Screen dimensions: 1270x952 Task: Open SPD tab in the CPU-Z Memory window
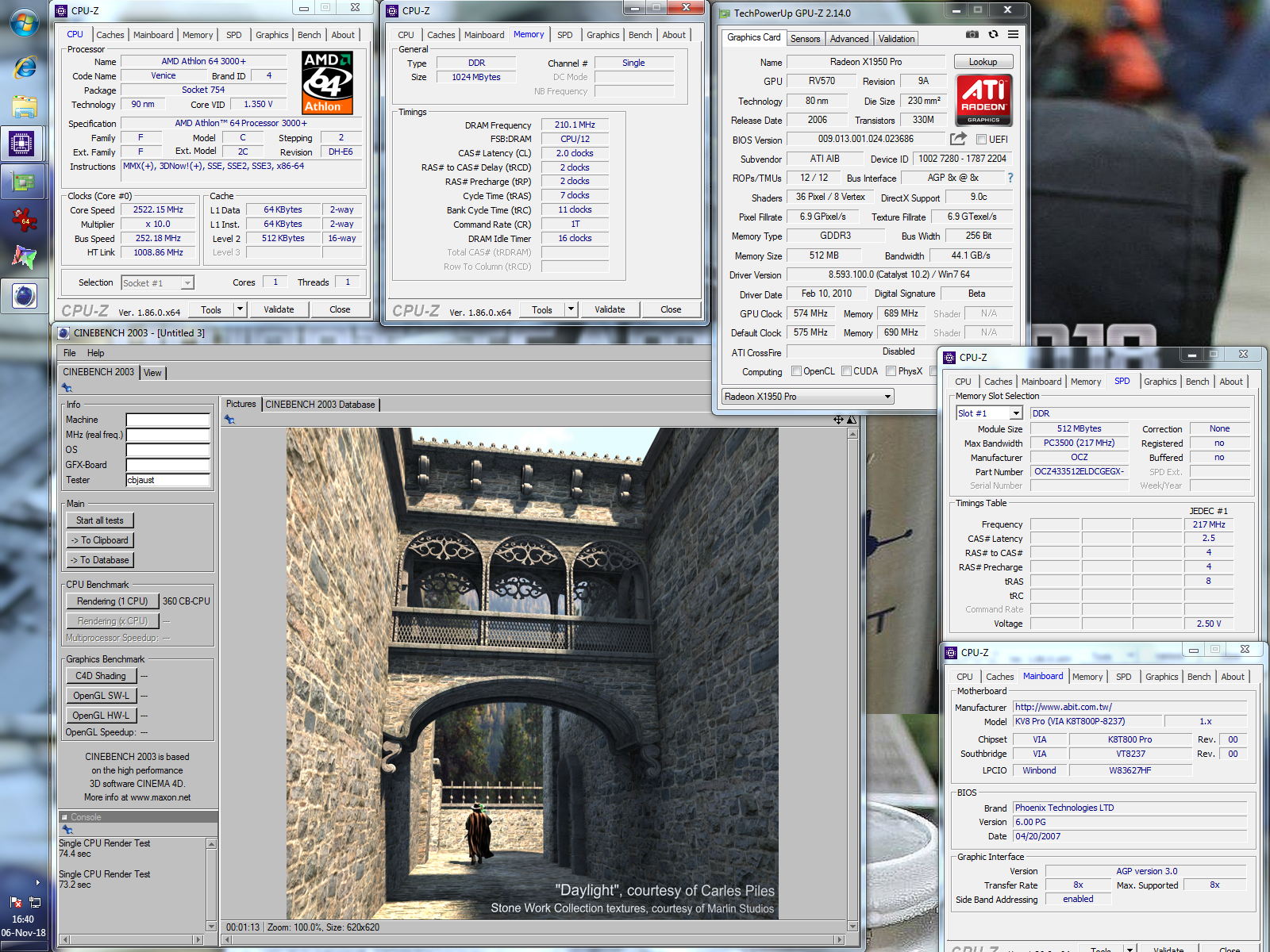[565, 35]
